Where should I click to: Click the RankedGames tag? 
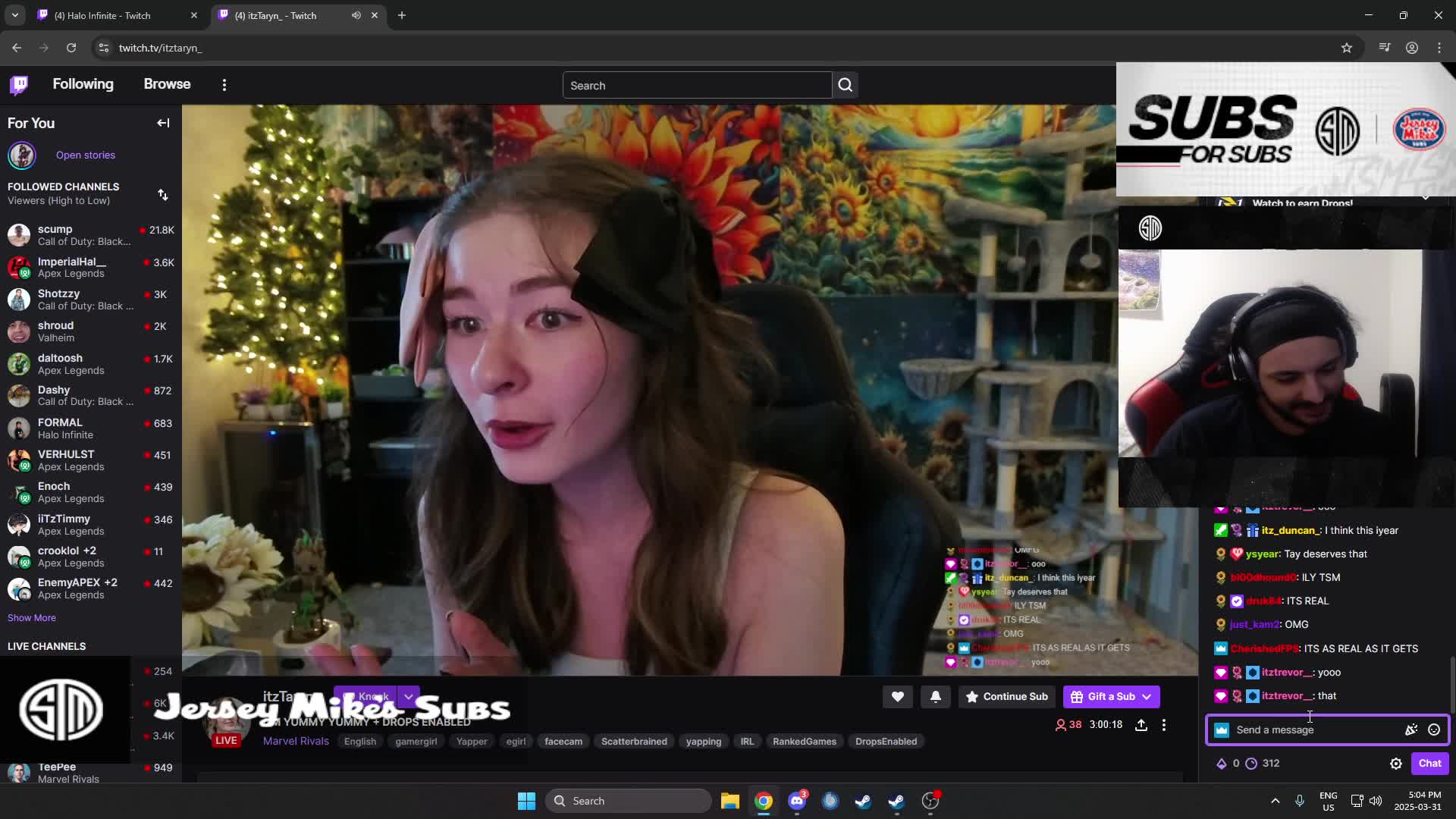click(x=805, y=742)
